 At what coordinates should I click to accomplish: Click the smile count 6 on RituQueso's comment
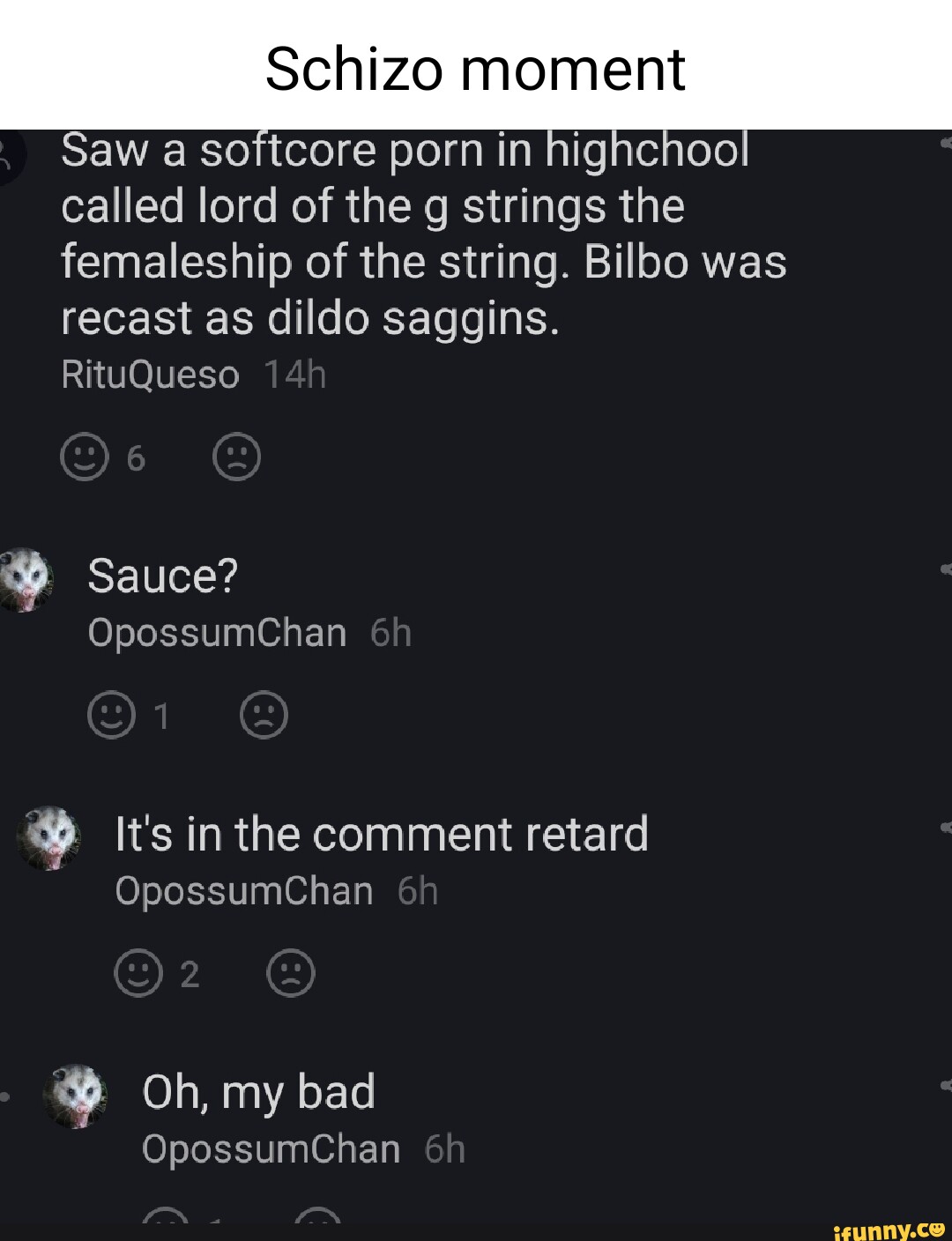135,458
